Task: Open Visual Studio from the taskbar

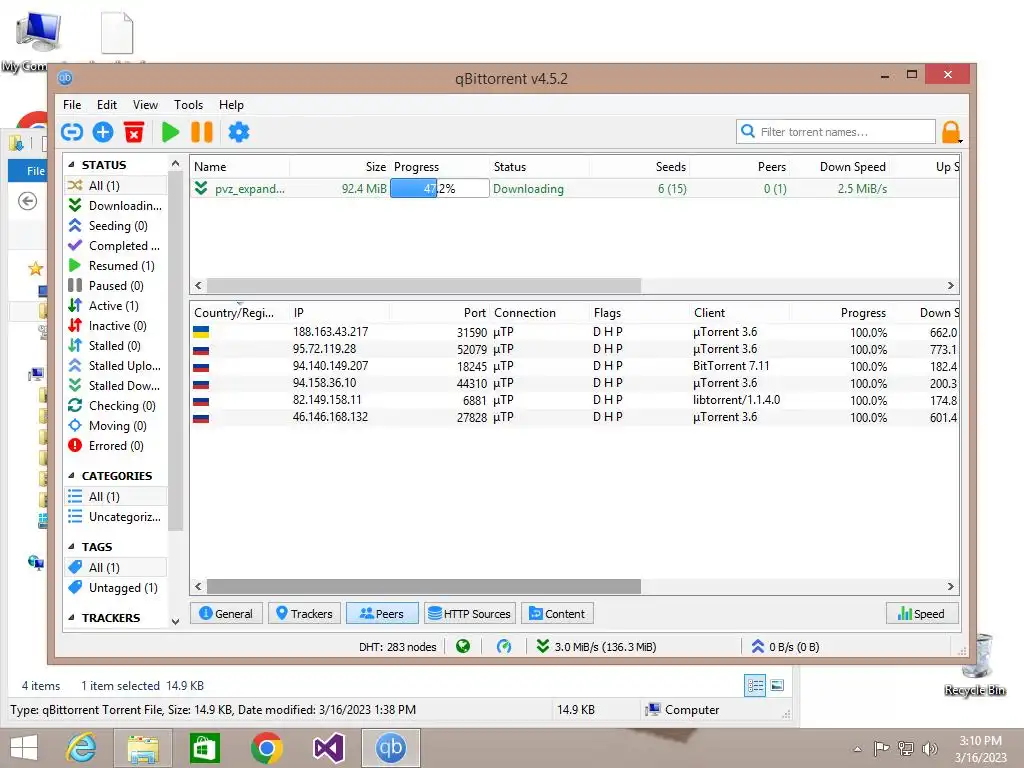Action: [x=328, y=748]
